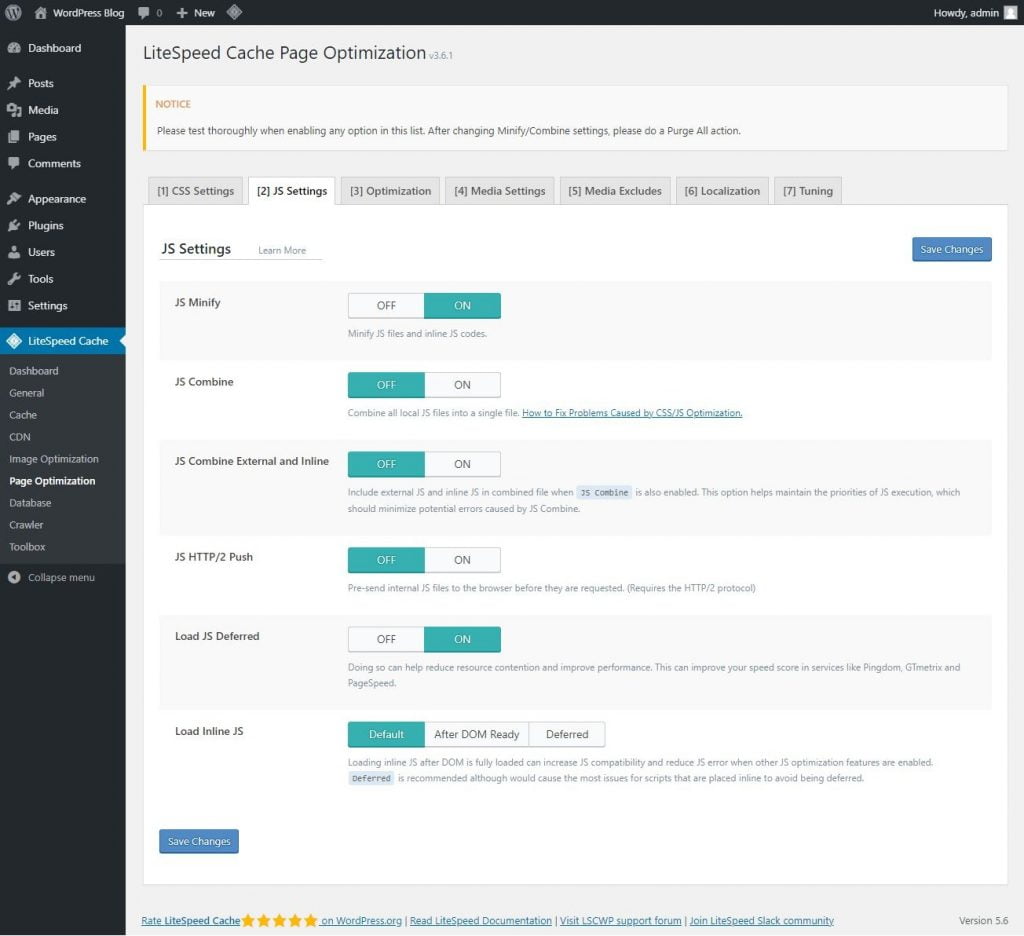Open the on WordPress.org footer link
The image size is (1024, 936).
point(361,920)
